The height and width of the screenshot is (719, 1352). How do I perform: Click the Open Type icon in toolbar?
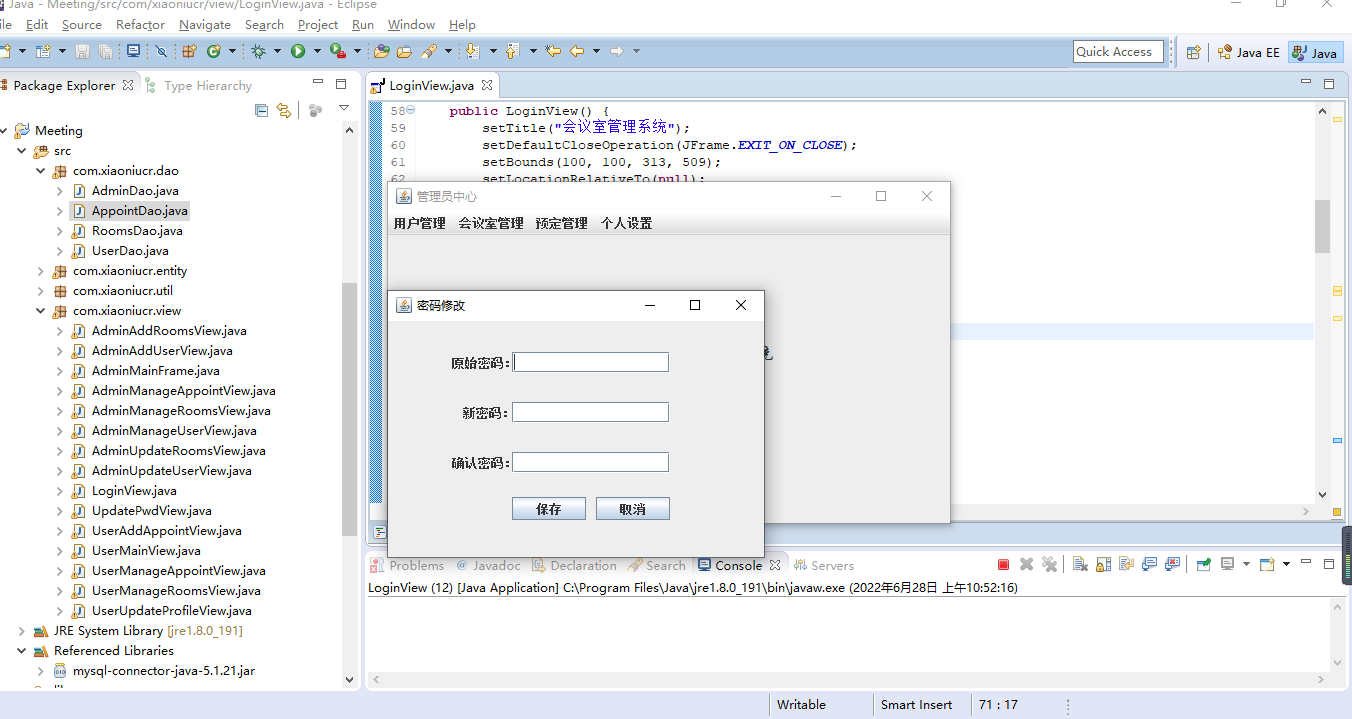[x=381, y=51]
